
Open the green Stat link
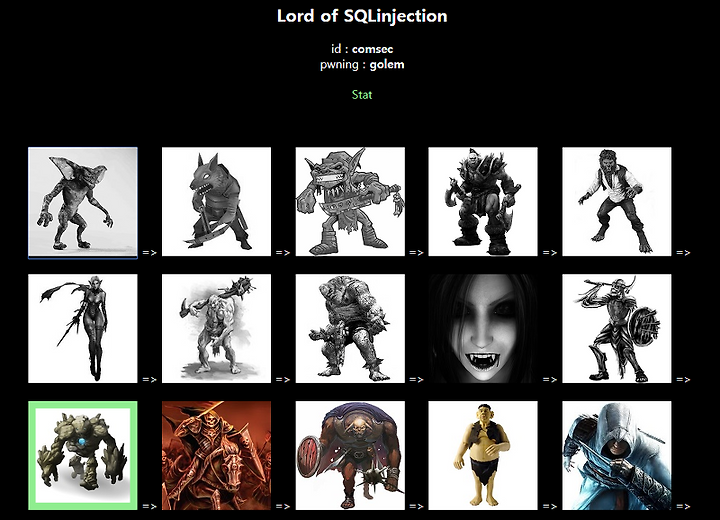362,95
